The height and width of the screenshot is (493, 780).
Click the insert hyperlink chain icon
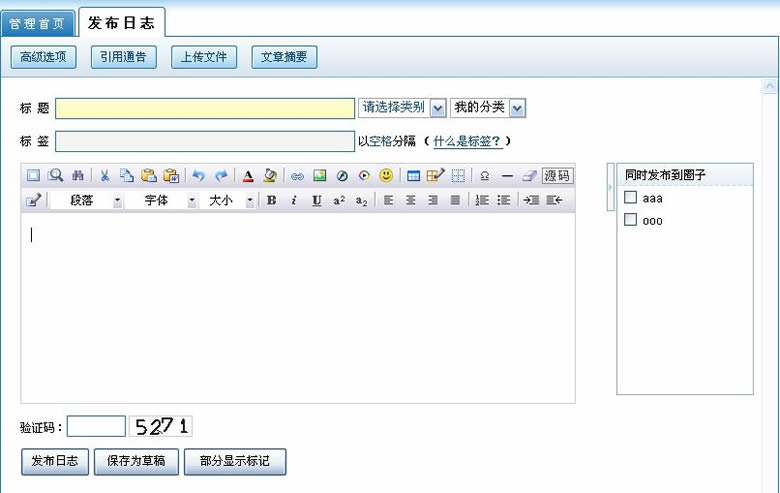[x=297, y=176]
